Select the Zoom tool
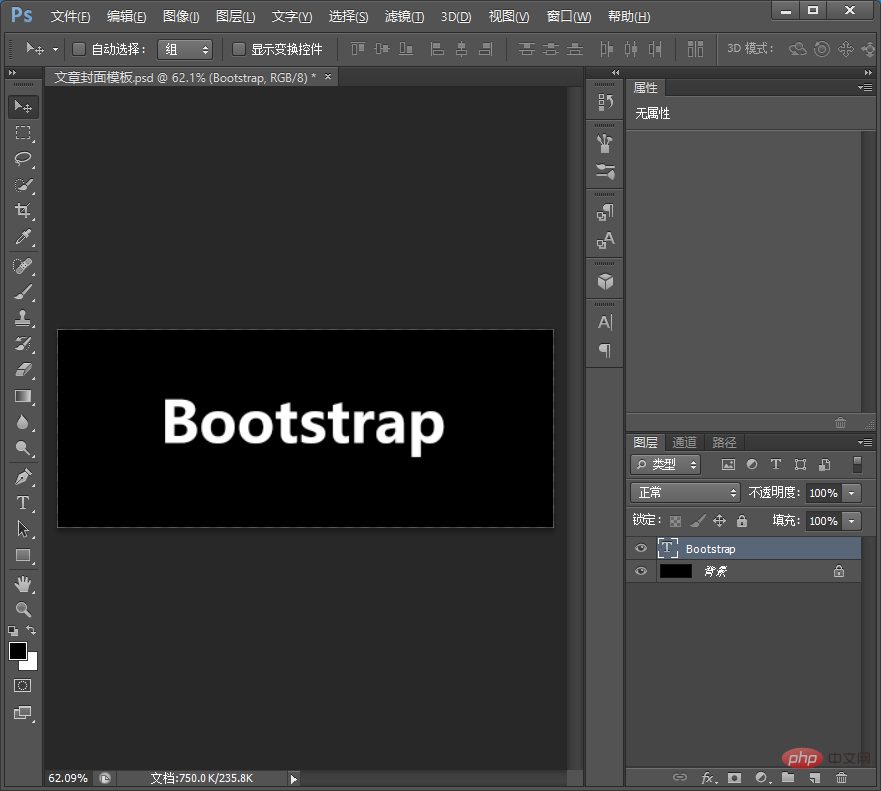Screen dimensions: 881x791 (23, 610)
